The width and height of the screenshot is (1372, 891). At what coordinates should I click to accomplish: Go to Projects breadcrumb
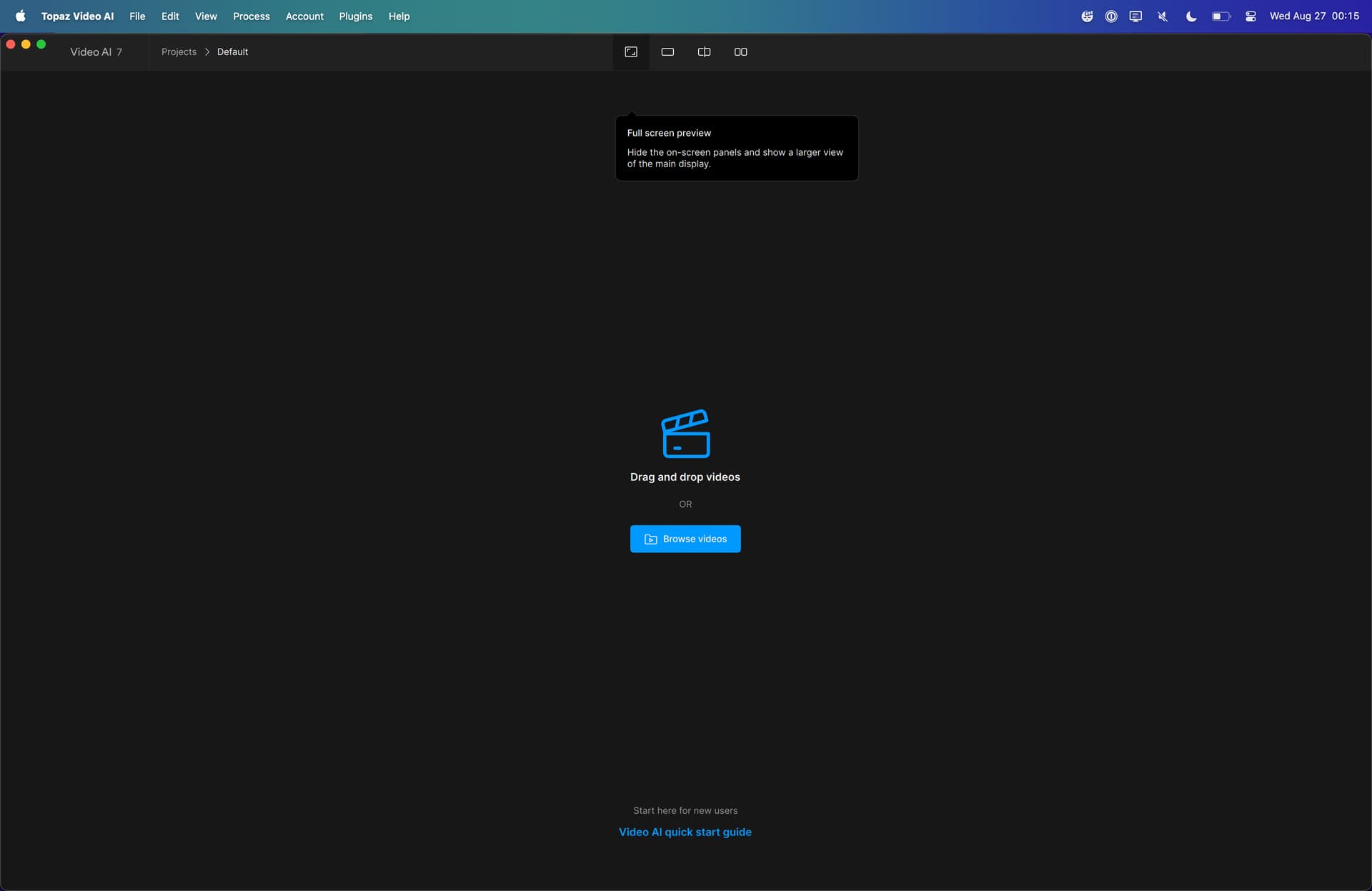coord(179,51)
